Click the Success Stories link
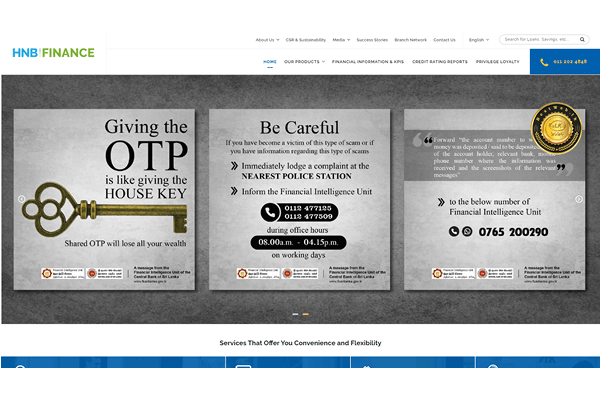The image size is (600, 400). (x=372, y=40)
